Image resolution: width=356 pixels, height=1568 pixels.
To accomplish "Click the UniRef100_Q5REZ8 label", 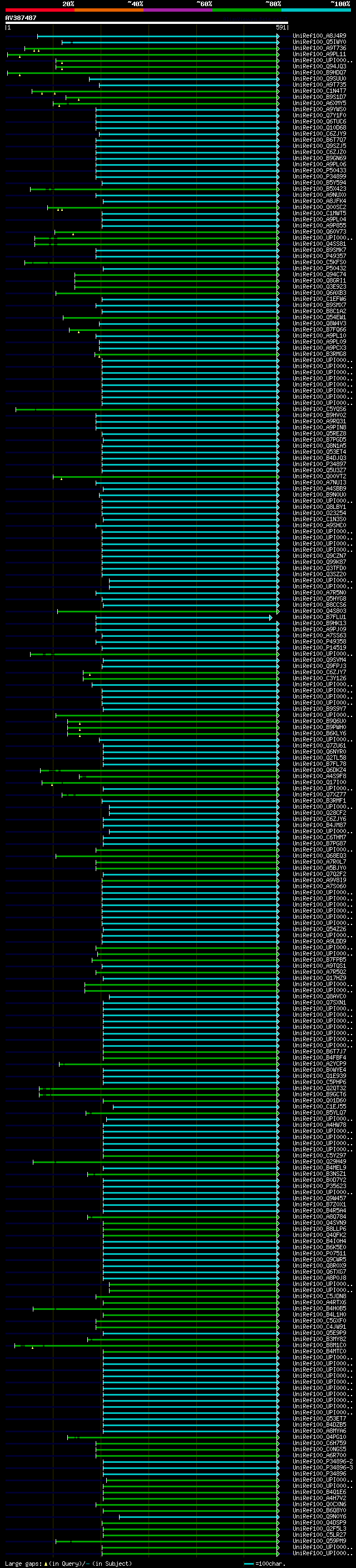I will pyautogui.click(x=319, y=433).
